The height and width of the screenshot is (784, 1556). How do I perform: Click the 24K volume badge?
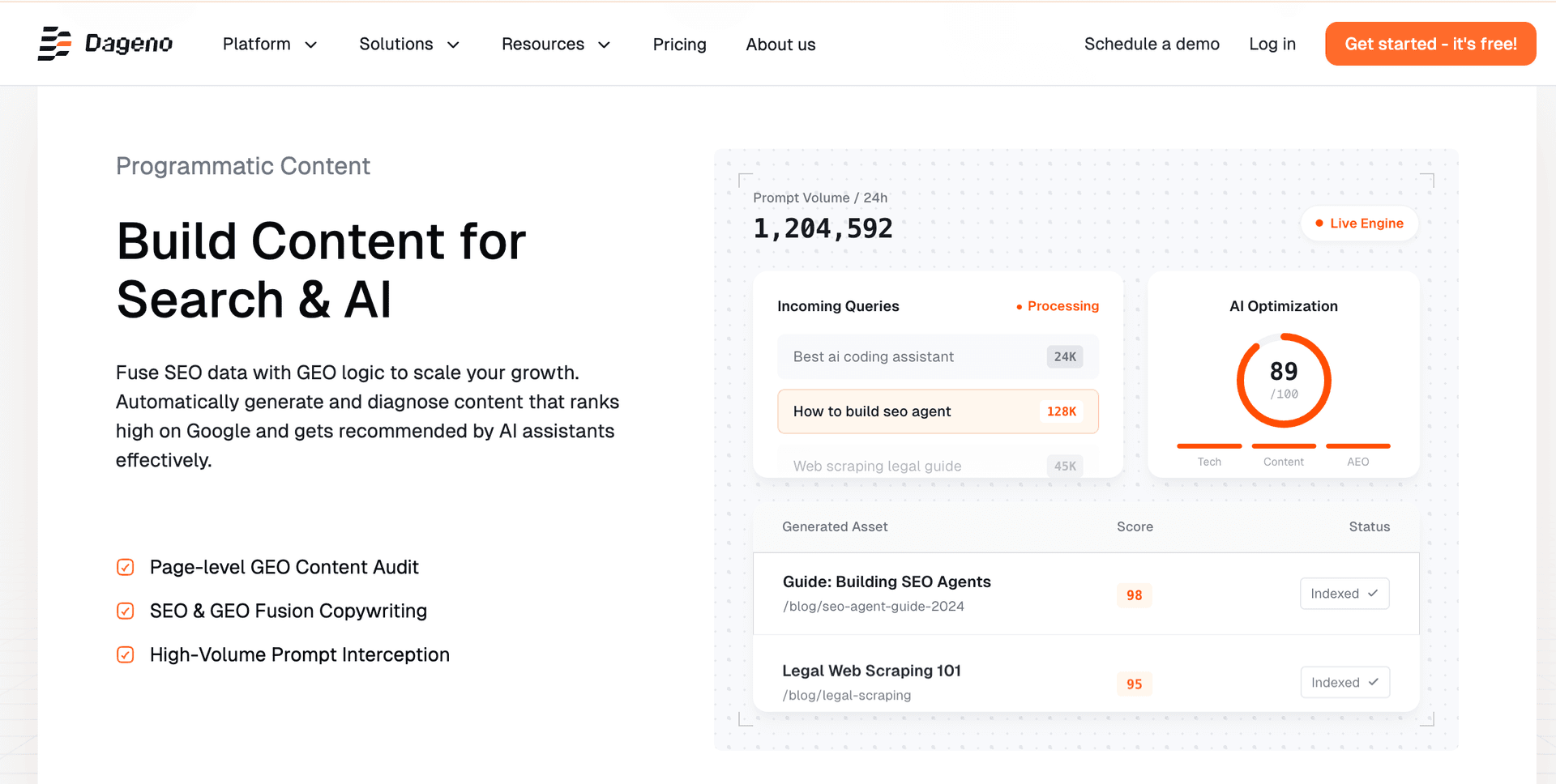(x=1065, y=356)
